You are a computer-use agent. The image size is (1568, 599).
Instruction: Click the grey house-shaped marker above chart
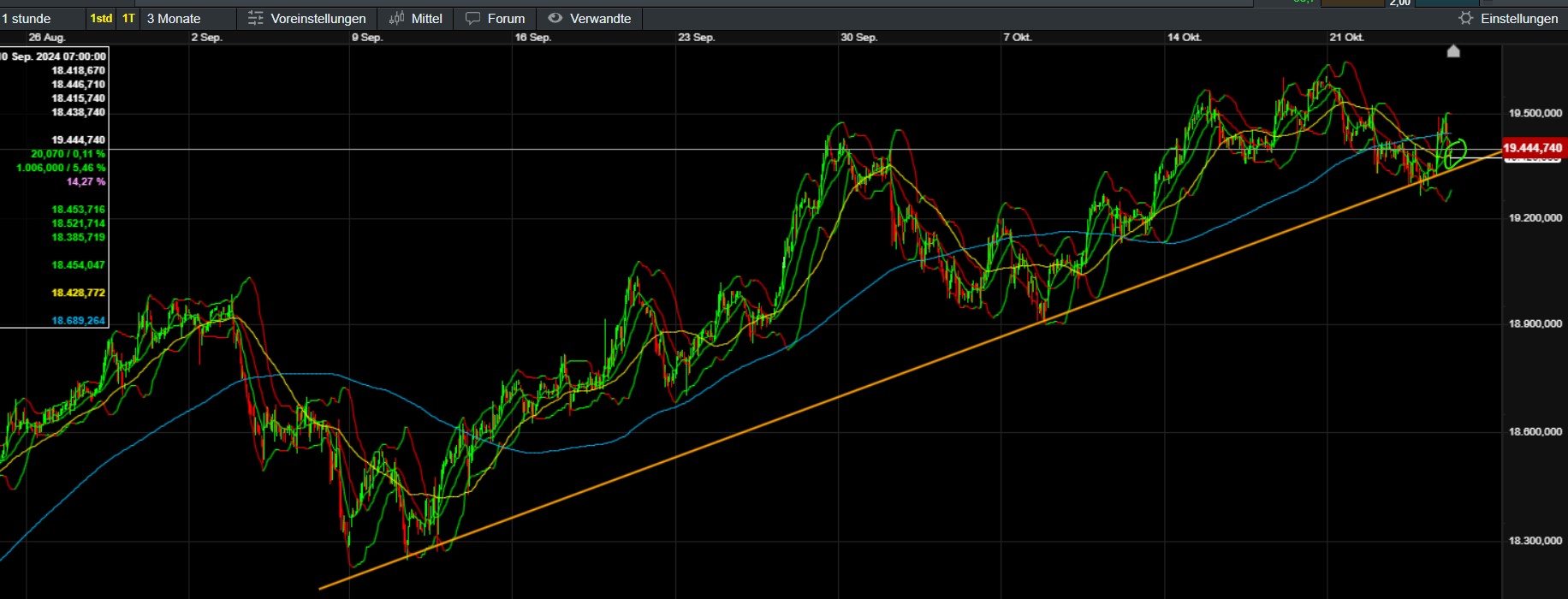(1453, 51)
